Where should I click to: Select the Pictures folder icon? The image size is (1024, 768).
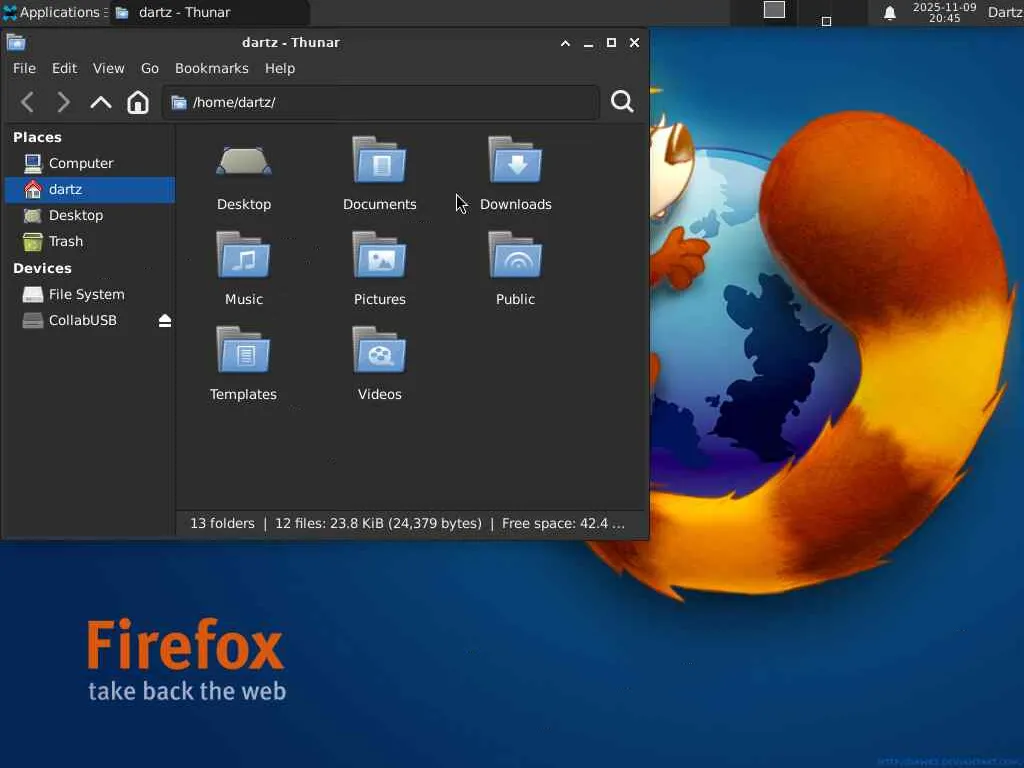tap(379, 255)
